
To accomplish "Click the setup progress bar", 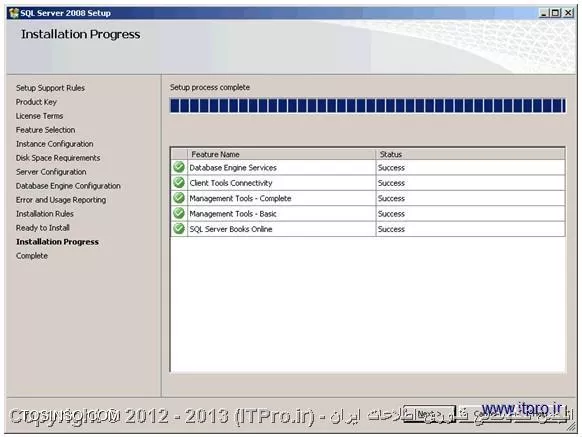I will click(x=367, y=105).
